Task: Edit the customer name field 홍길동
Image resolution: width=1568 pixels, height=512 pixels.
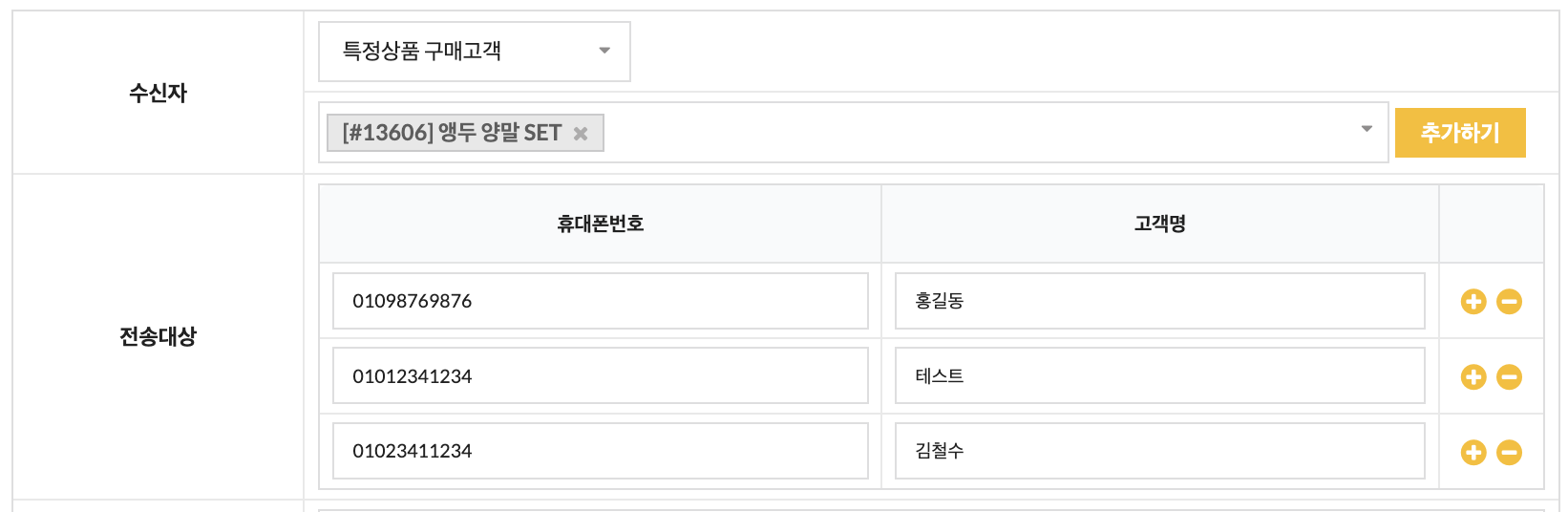Action: pyautogui.click(x=1159, y=301)
